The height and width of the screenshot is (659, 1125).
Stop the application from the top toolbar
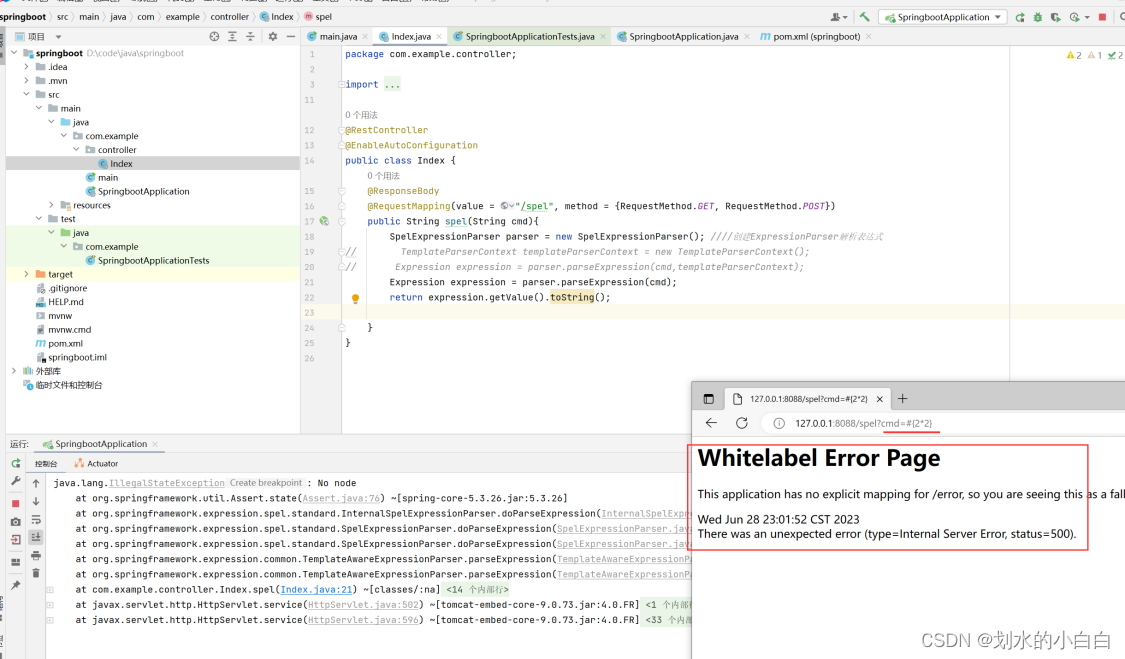[x=1102, y=17]
